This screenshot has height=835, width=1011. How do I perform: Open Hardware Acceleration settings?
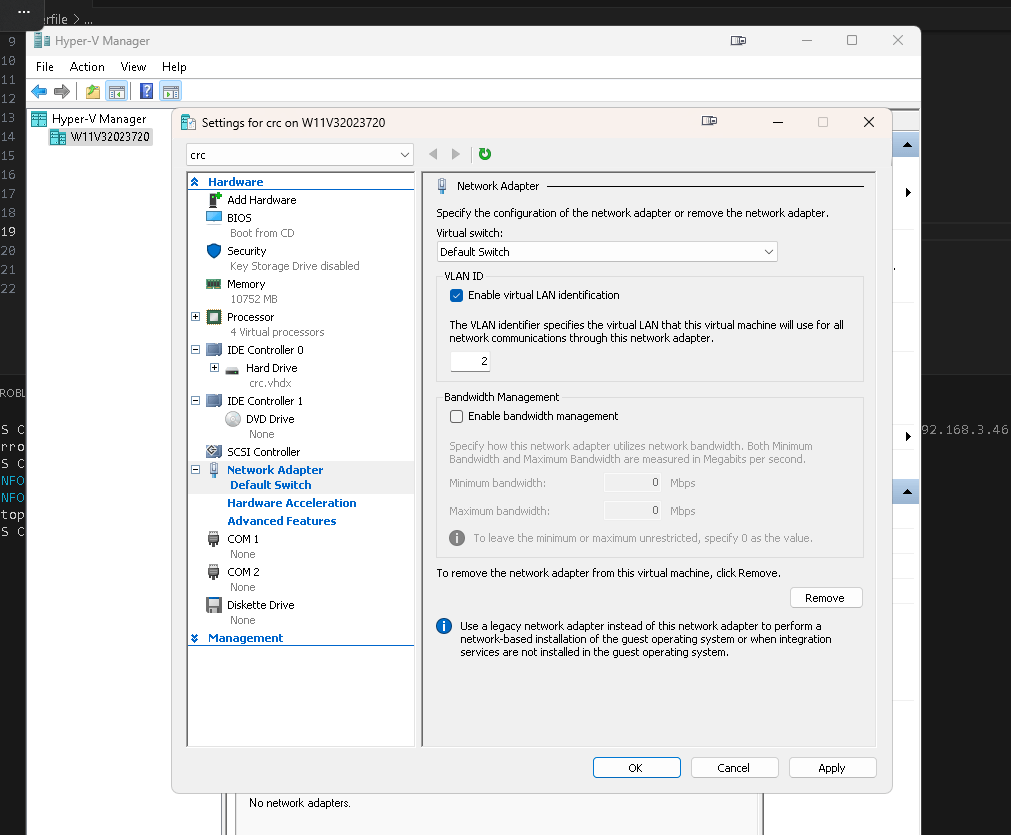(x=291, y=503)
